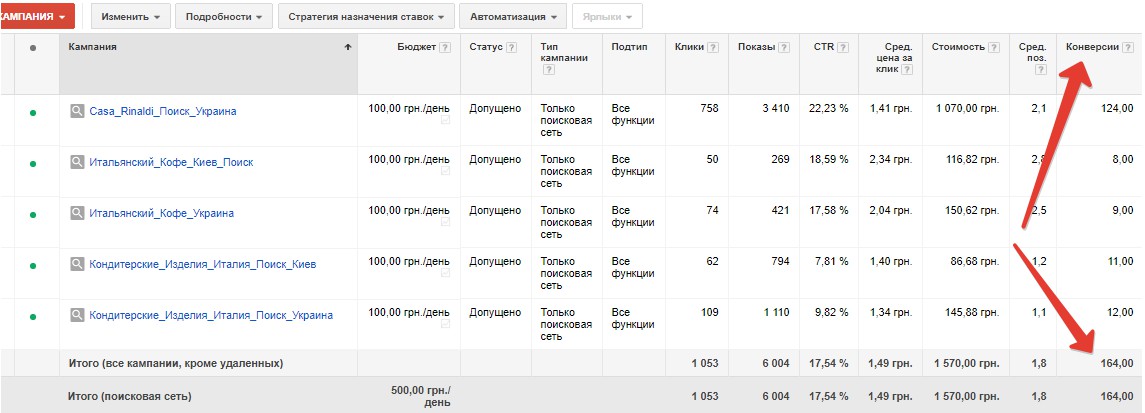Image resolution: width=1145 pixels, height=413 pixels.
Task: Toggle status dot for Casa_Rinaldi_Поиск_Украина campaign
Action: 33,113
